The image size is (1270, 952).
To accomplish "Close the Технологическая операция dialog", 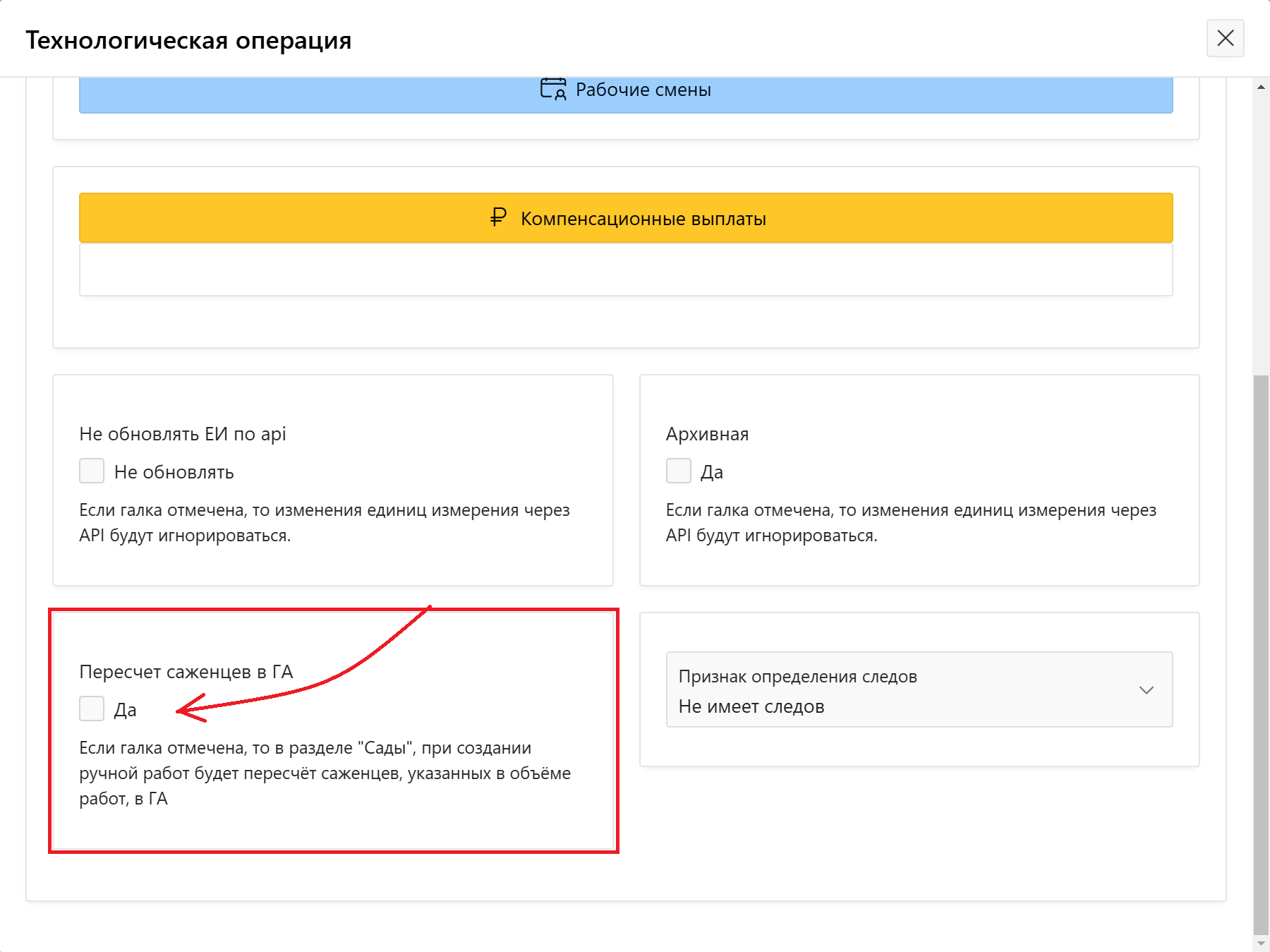I will 1225,38.
